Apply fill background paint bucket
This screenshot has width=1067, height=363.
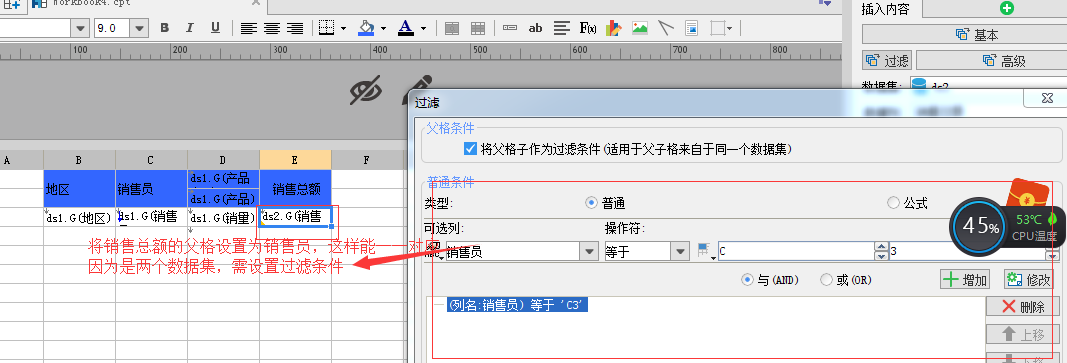coord(367,28)
